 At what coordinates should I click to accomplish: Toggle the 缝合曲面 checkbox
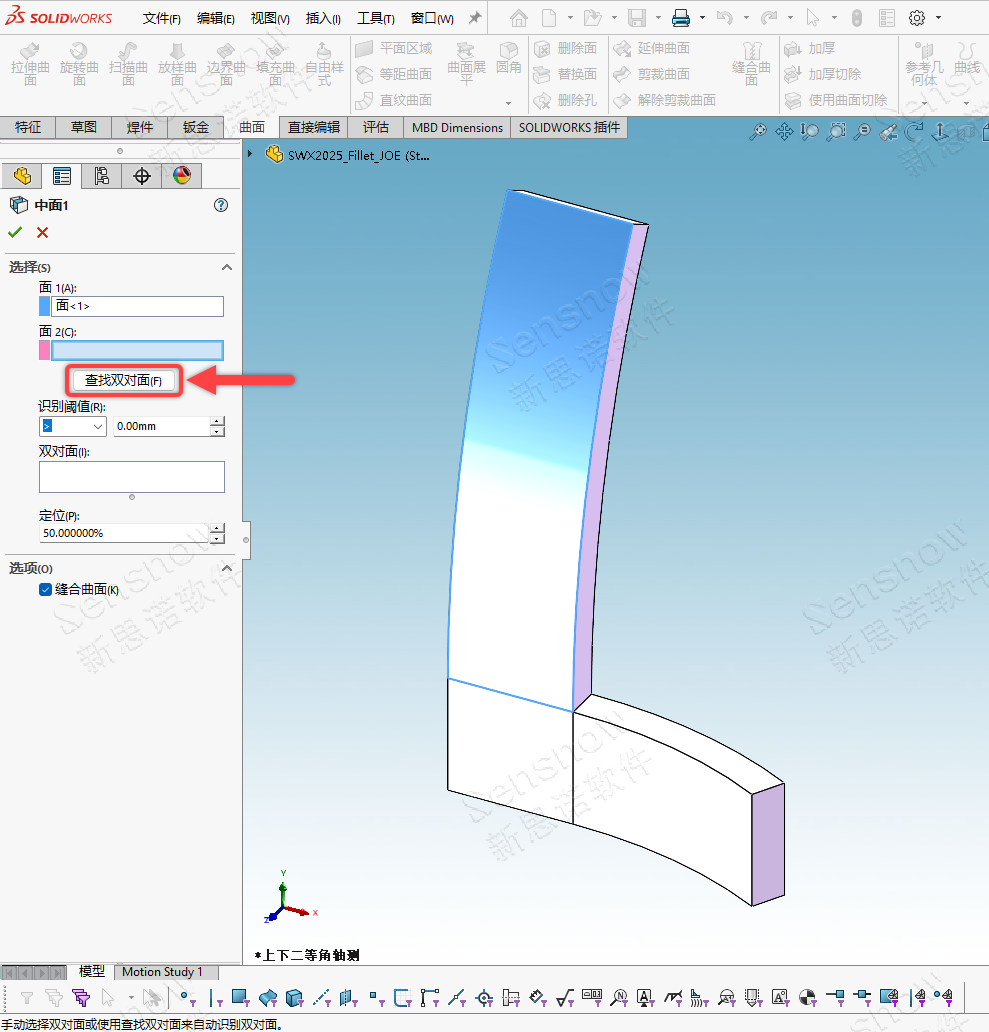pos(45,589)
